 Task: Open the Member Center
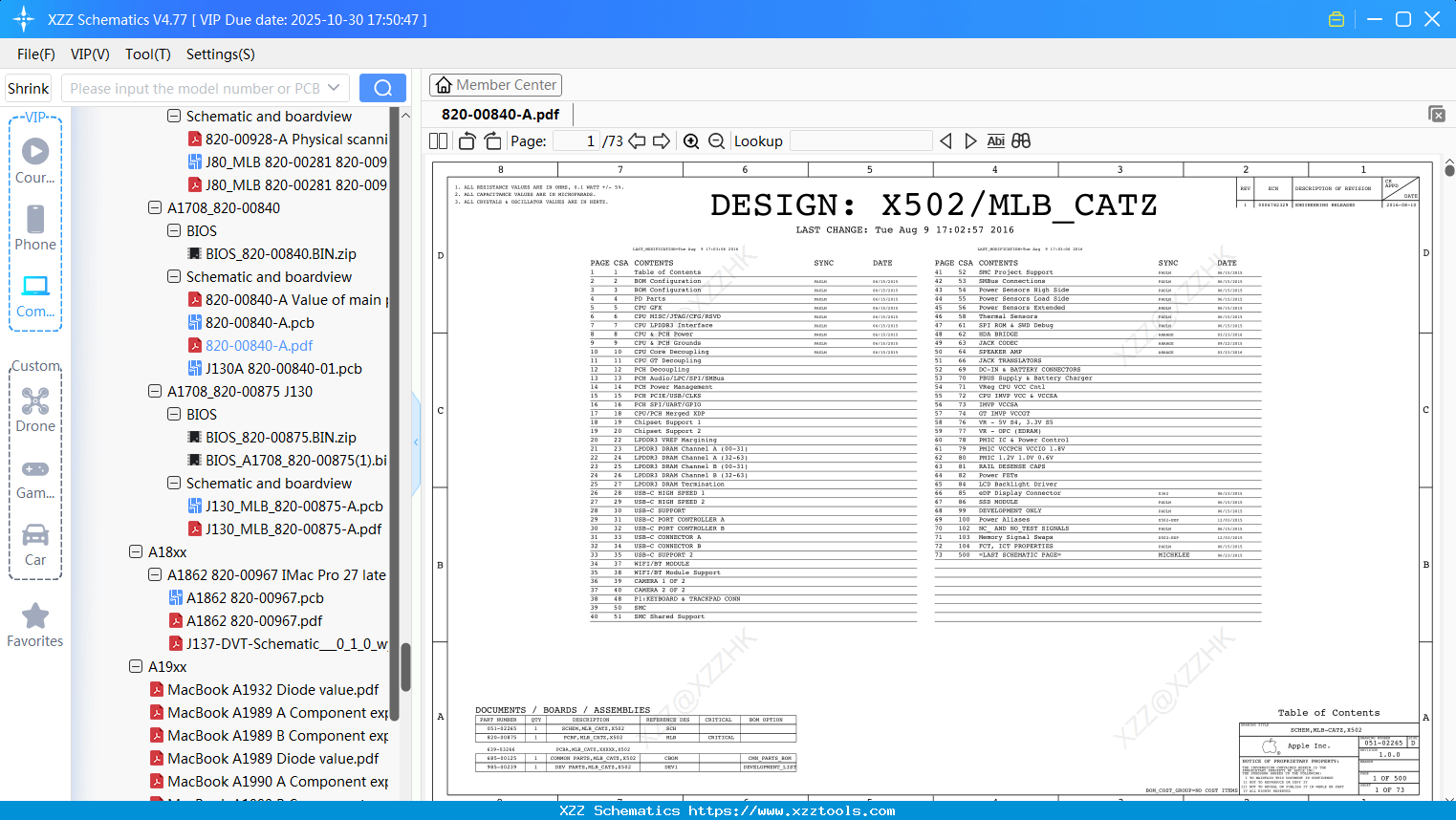point(495,85)
